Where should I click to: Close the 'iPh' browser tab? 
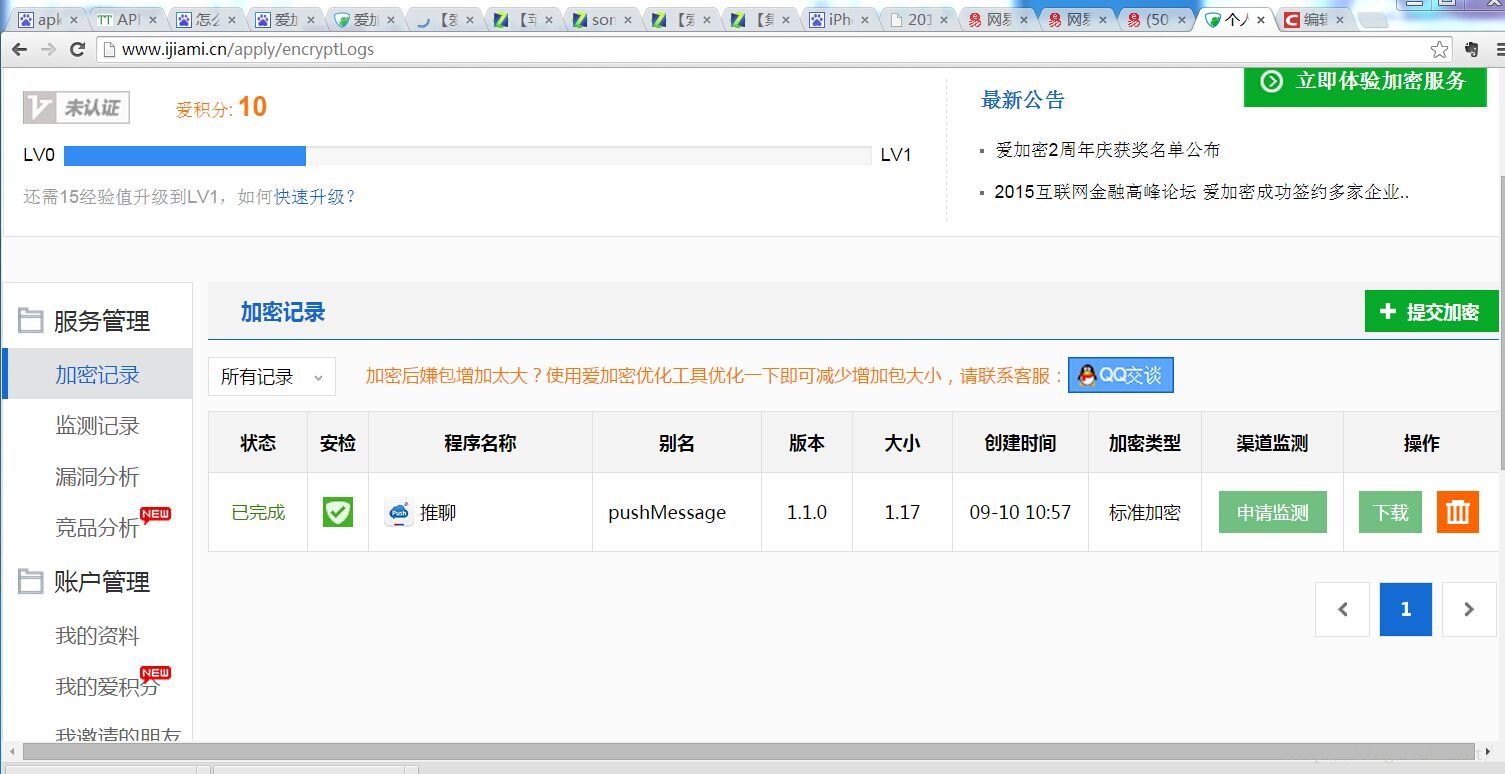coord(865,20)
